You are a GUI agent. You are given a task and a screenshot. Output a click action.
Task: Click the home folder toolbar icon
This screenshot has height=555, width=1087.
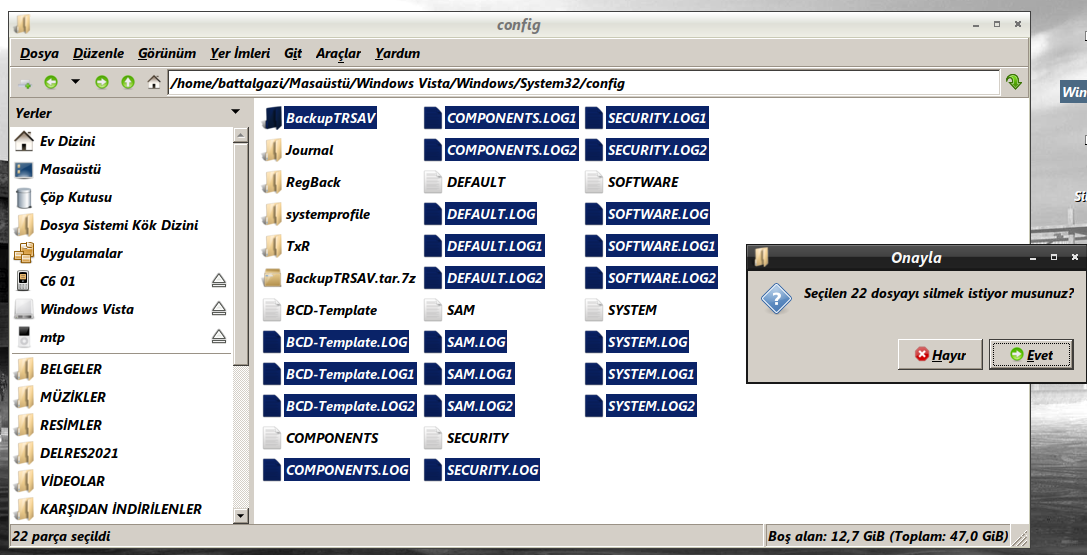coord(154,82)
